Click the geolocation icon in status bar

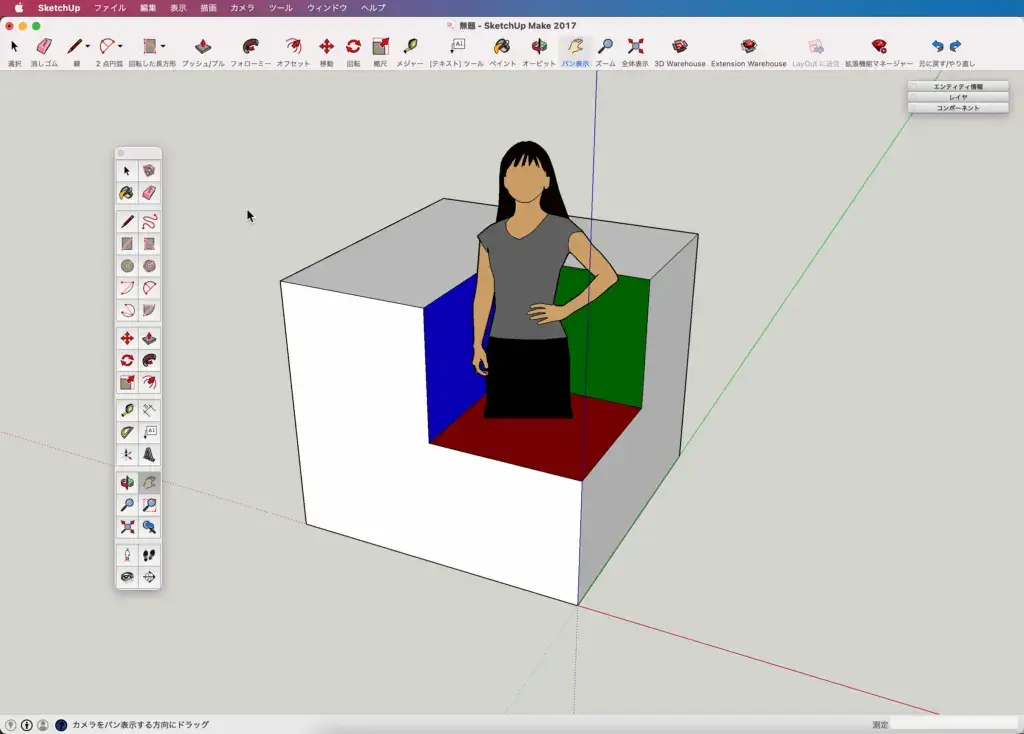click(10, 725)
